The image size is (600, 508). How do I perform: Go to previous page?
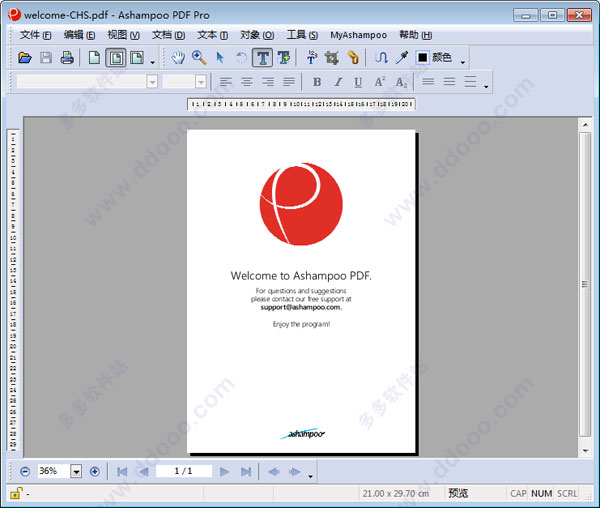143,472
